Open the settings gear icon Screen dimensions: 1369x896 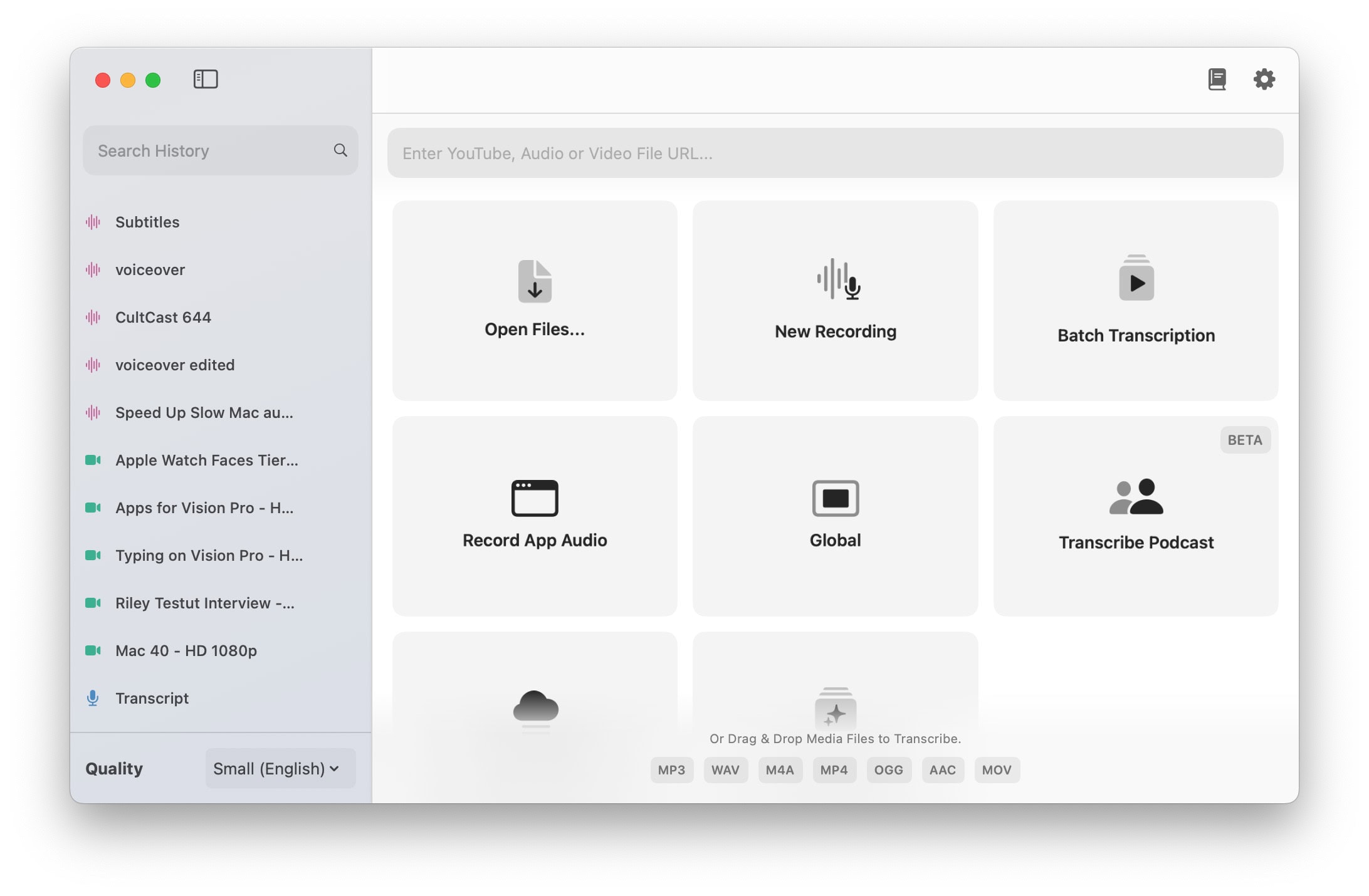[1264, 80]
